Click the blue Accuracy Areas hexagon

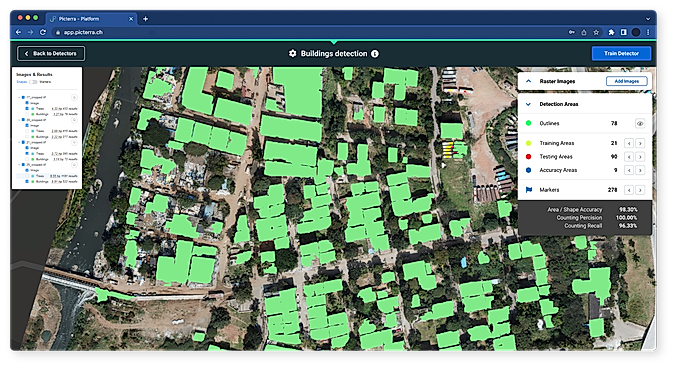529,170
